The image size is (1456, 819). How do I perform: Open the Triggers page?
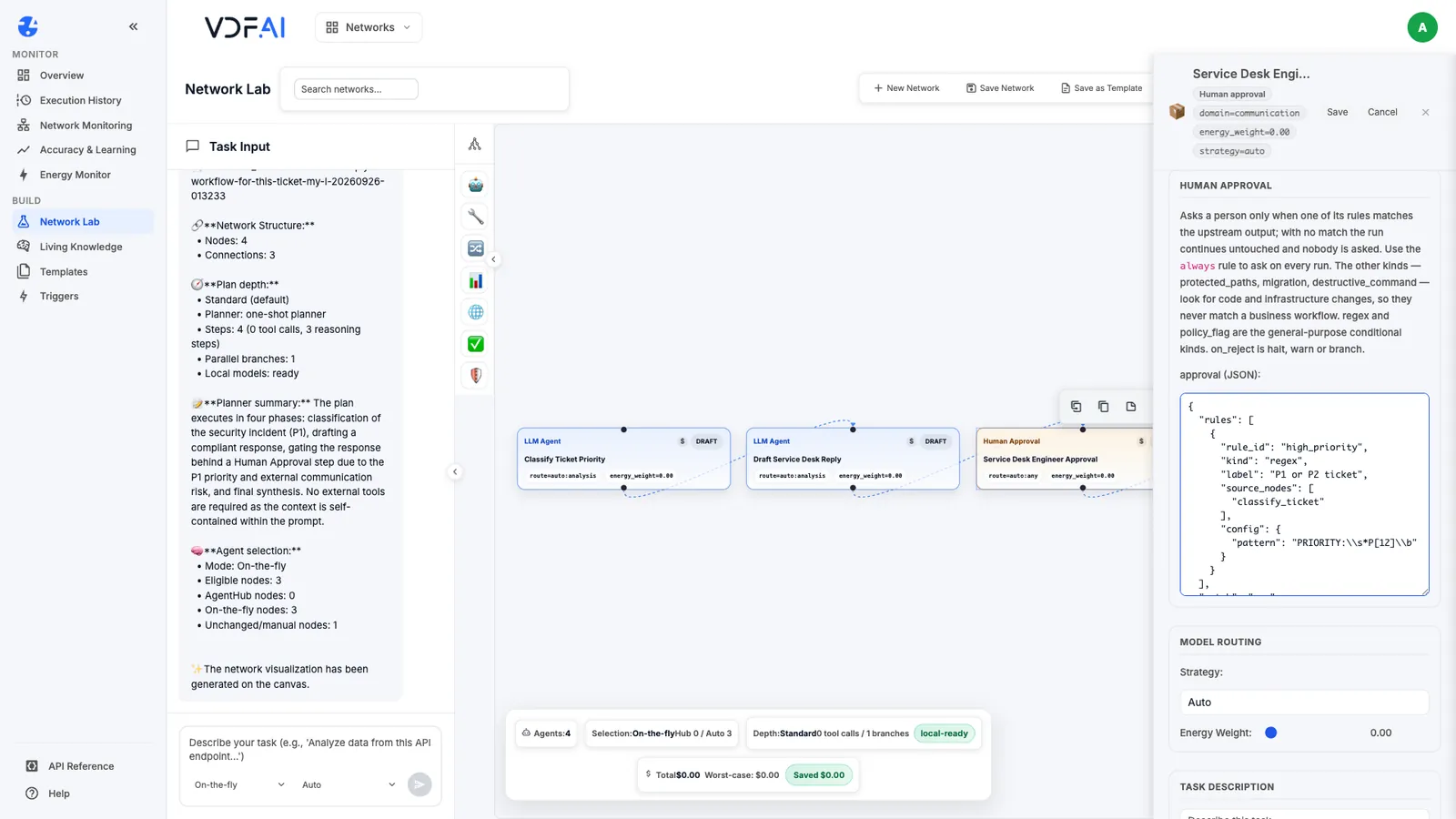59,297
